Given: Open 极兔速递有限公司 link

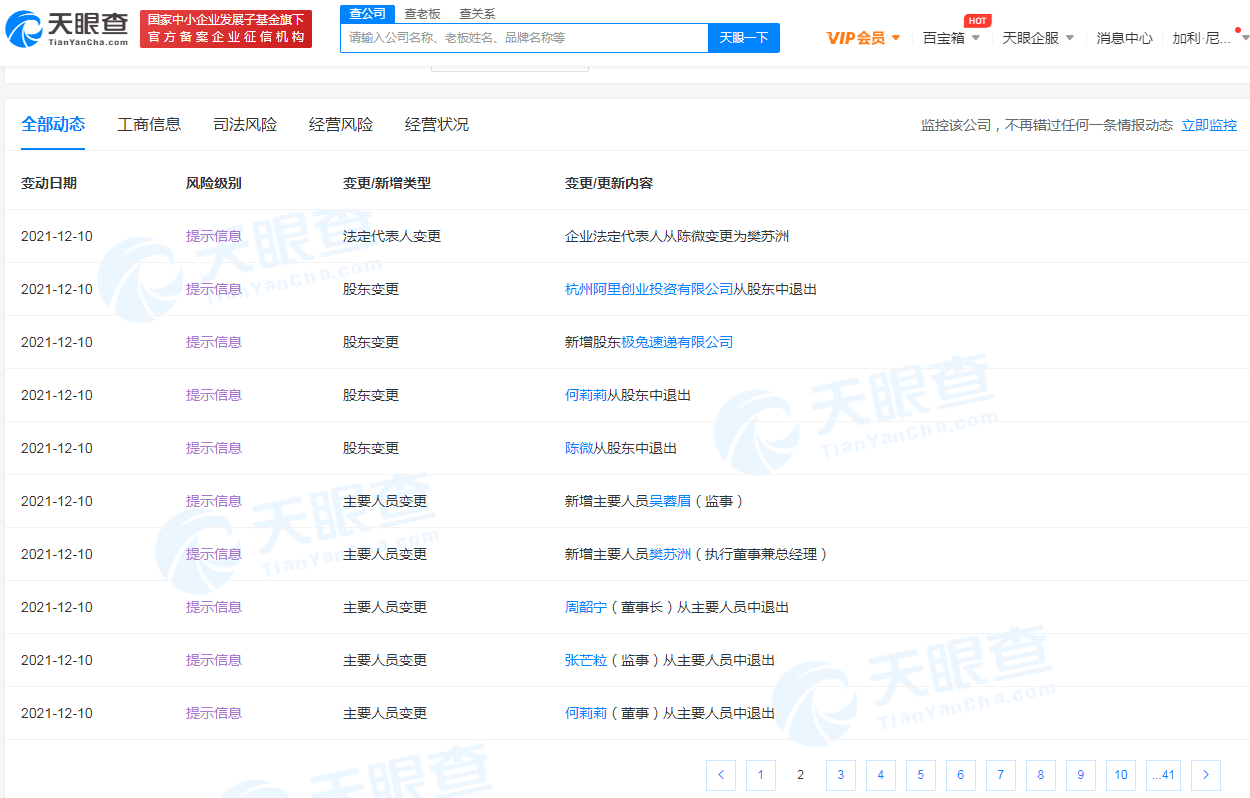Looking at the screenshot, I should click(x=677, y=342).
